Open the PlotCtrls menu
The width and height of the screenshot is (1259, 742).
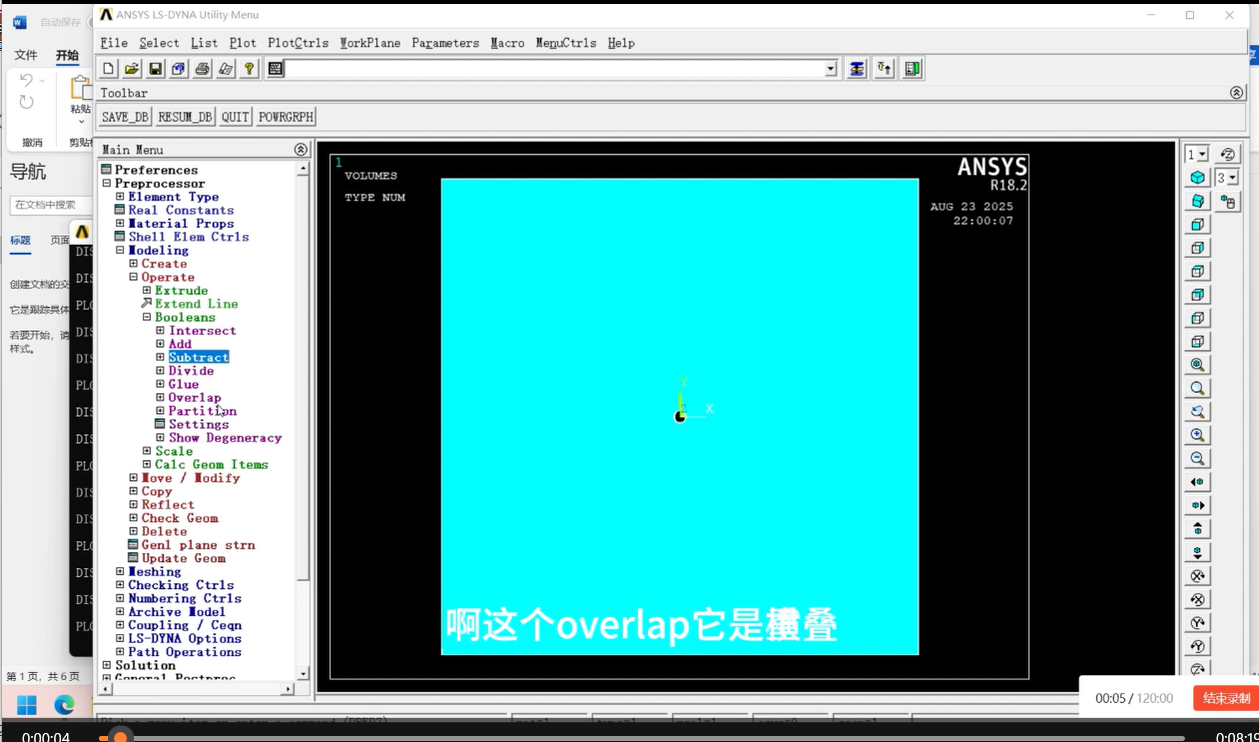[298, 43]
